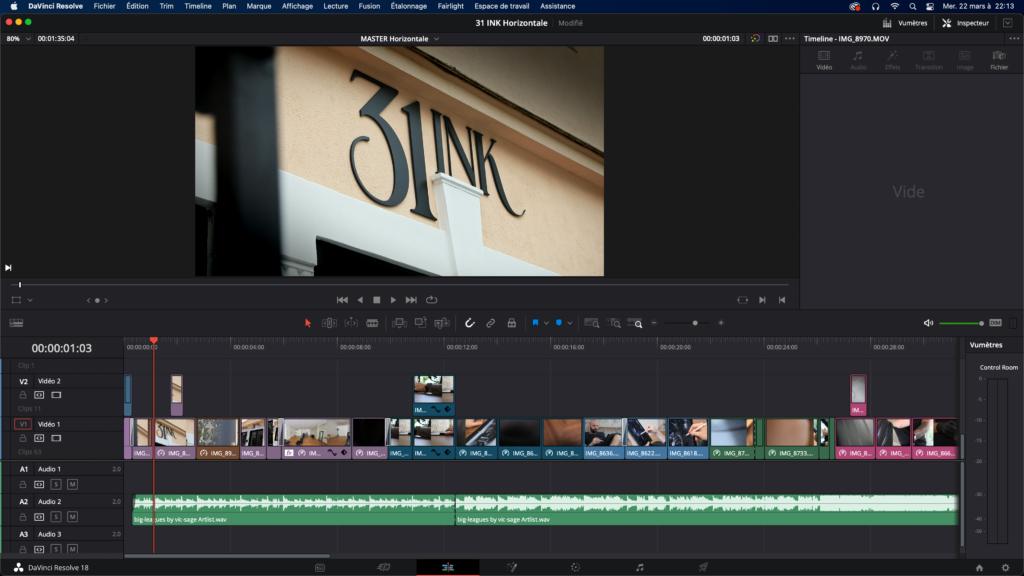Click the timeline zoom in plus button
The height and width of the screenshot is (576, 1024).
[721, 323]
